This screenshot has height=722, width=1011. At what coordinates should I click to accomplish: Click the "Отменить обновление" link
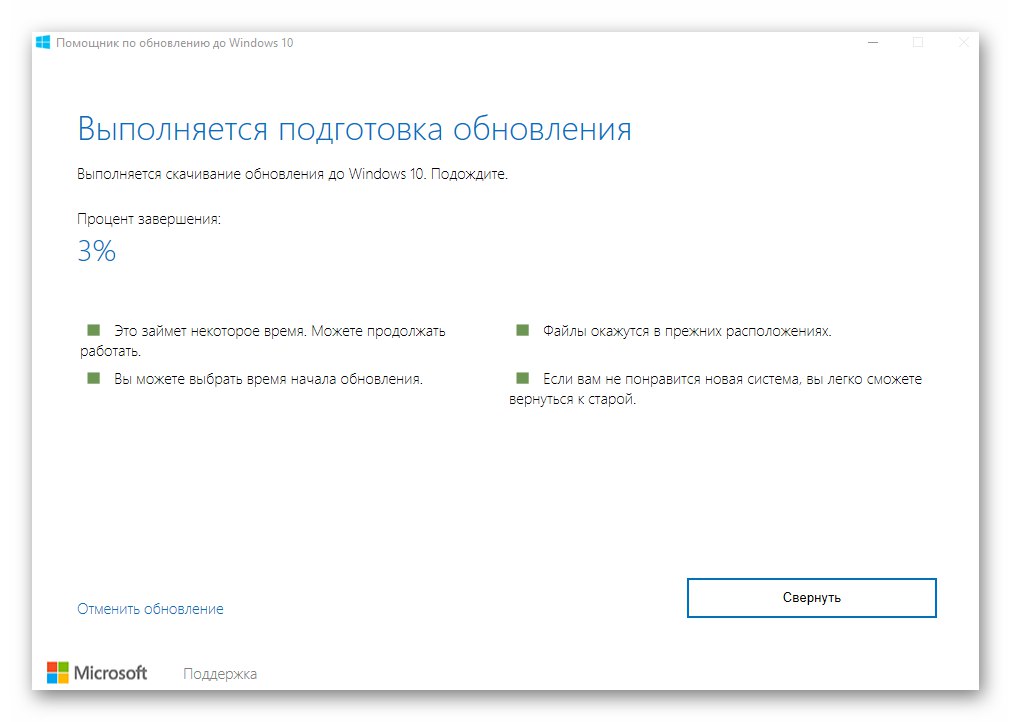pyautogui.click(x=150, y=608)
